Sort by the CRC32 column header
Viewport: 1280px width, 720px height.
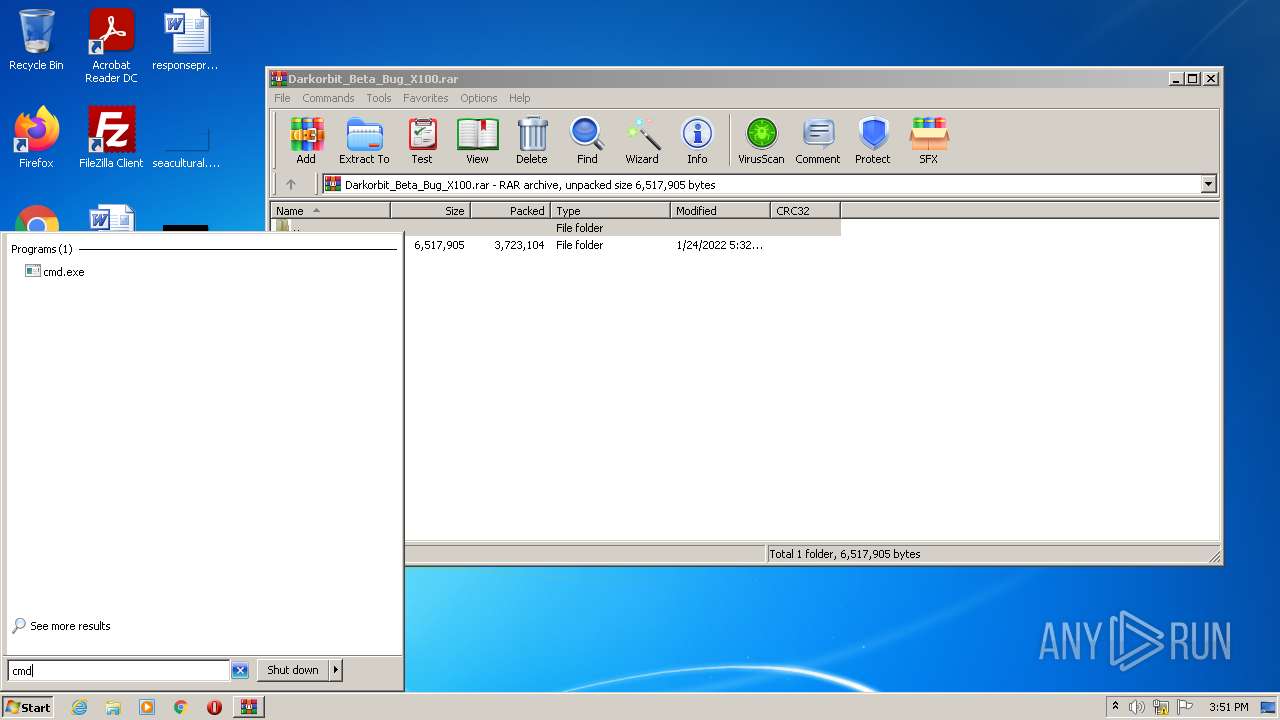805,211
